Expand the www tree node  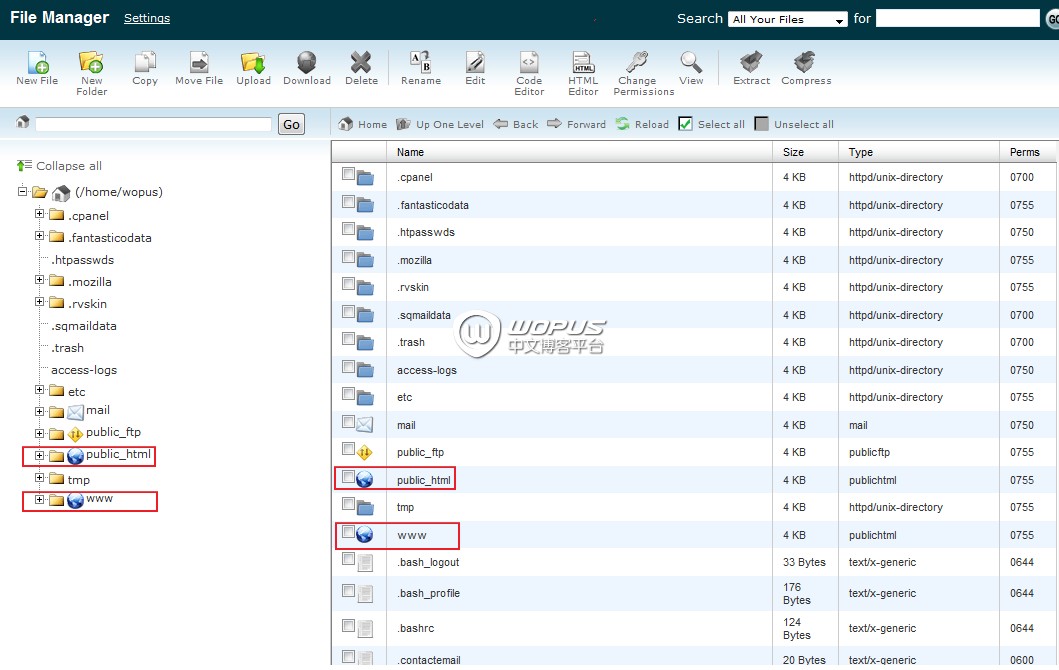click(x=39, y=500)
